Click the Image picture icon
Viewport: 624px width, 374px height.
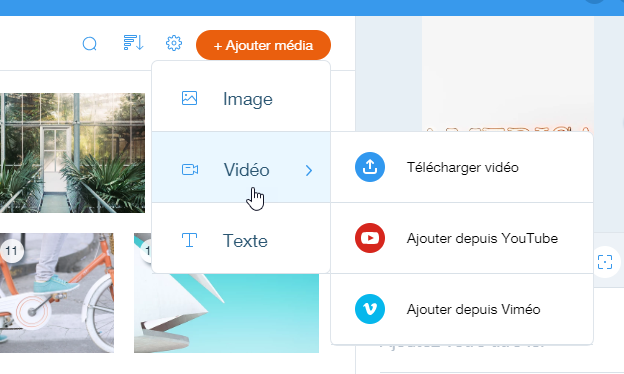coord(189,98)
